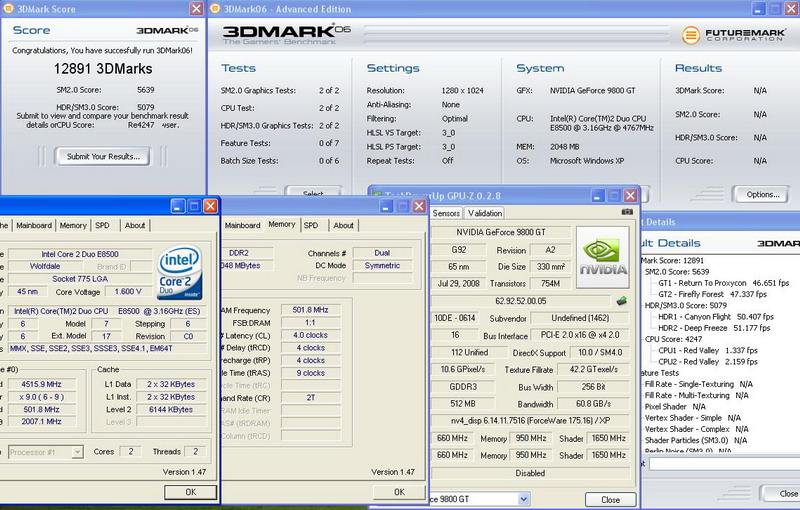Click the 4.0 clocks CAS latency value
The image size is (800, 510).
click(310, 335)
